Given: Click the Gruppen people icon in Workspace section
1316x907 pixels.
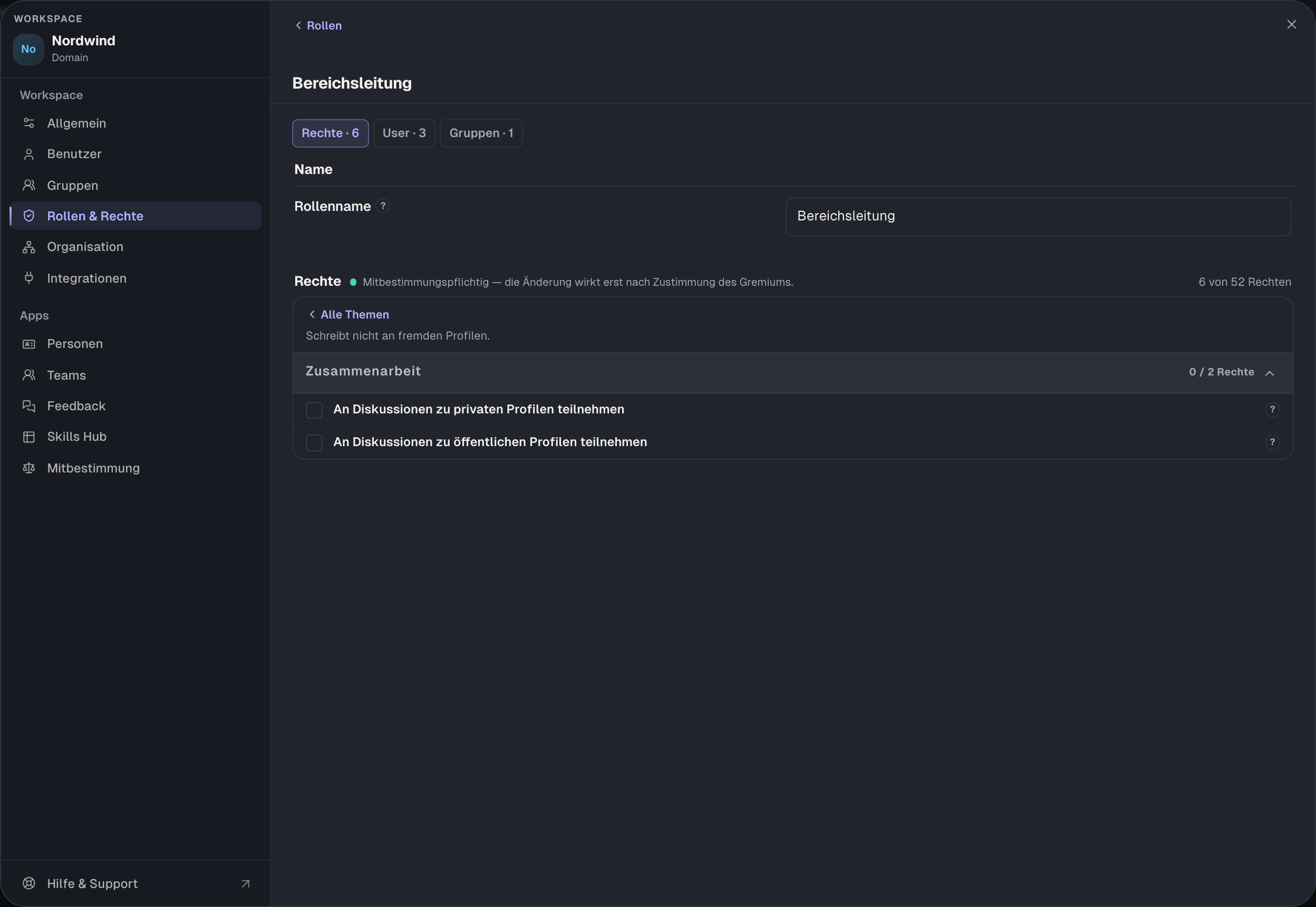Looking at the screenshot, I should click(29, 185).
